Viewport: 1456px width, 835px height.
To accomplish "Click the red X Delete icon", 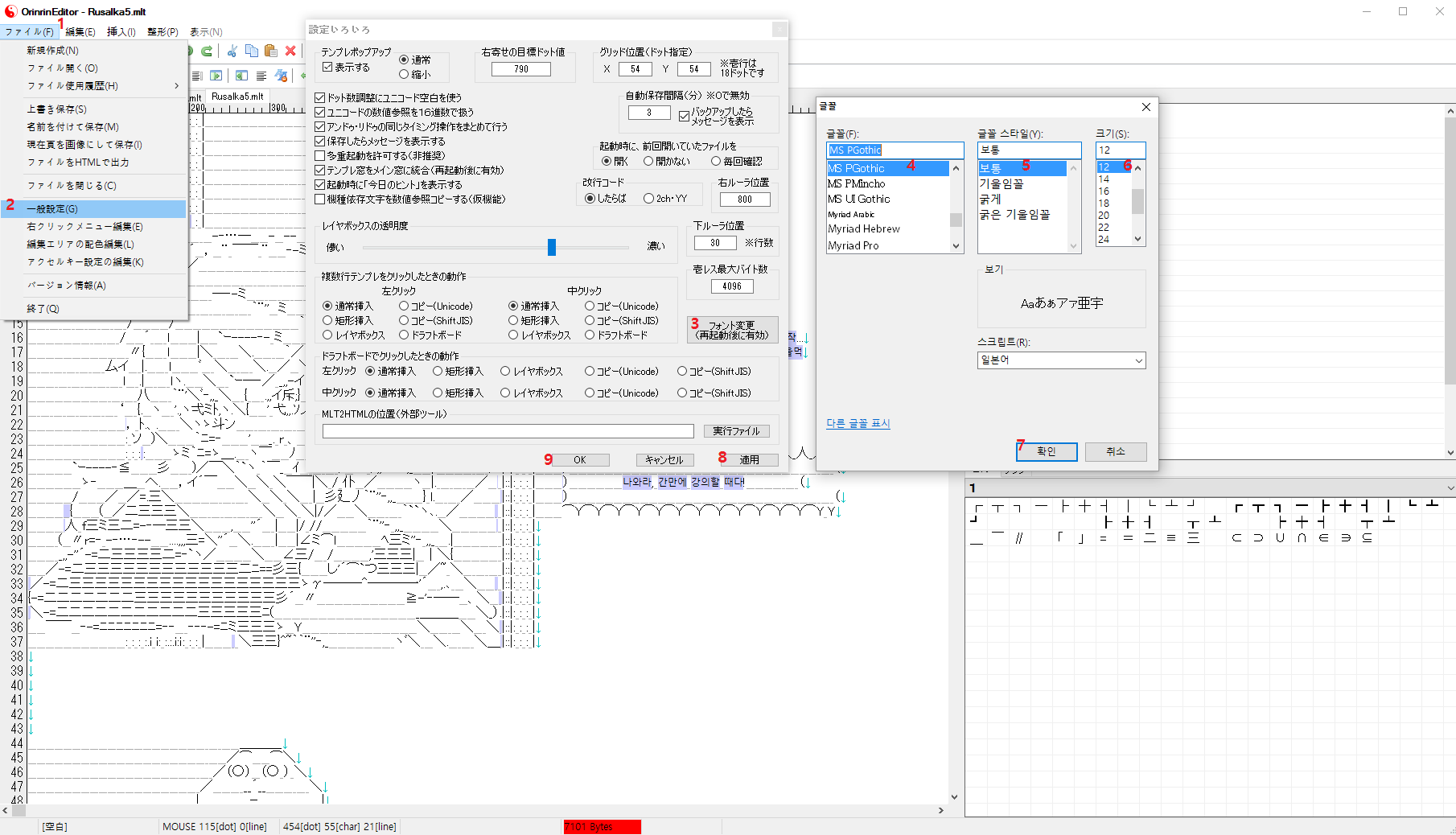I will [x=290, y=51].
